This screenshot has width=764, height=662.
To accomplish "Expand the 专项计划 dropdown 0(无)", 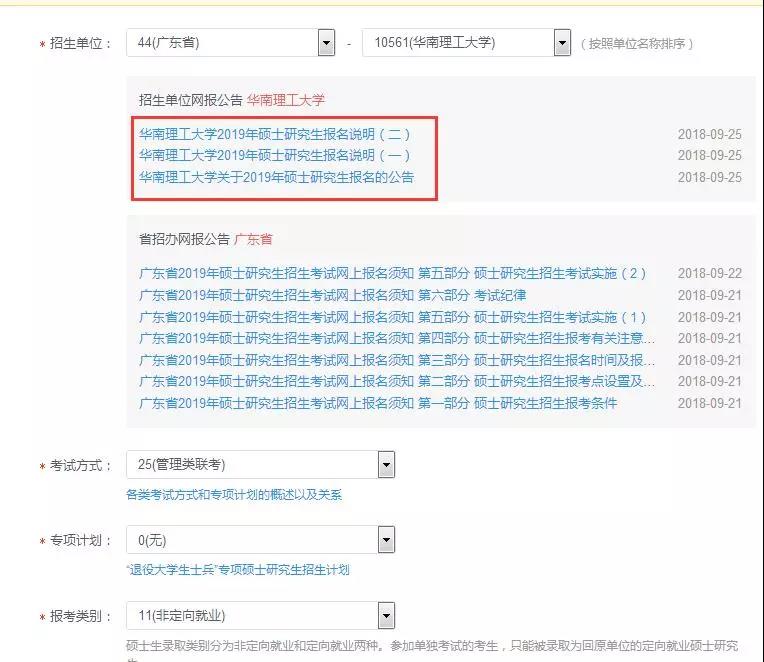I will tap(260, 540).
